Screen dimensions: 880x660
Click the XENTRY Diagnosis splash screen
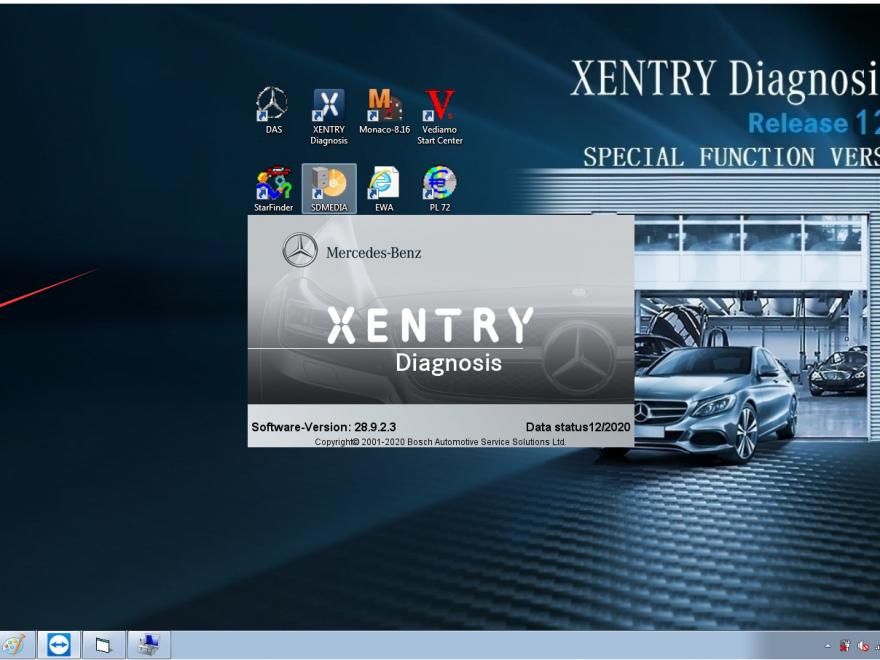point(440,330)
